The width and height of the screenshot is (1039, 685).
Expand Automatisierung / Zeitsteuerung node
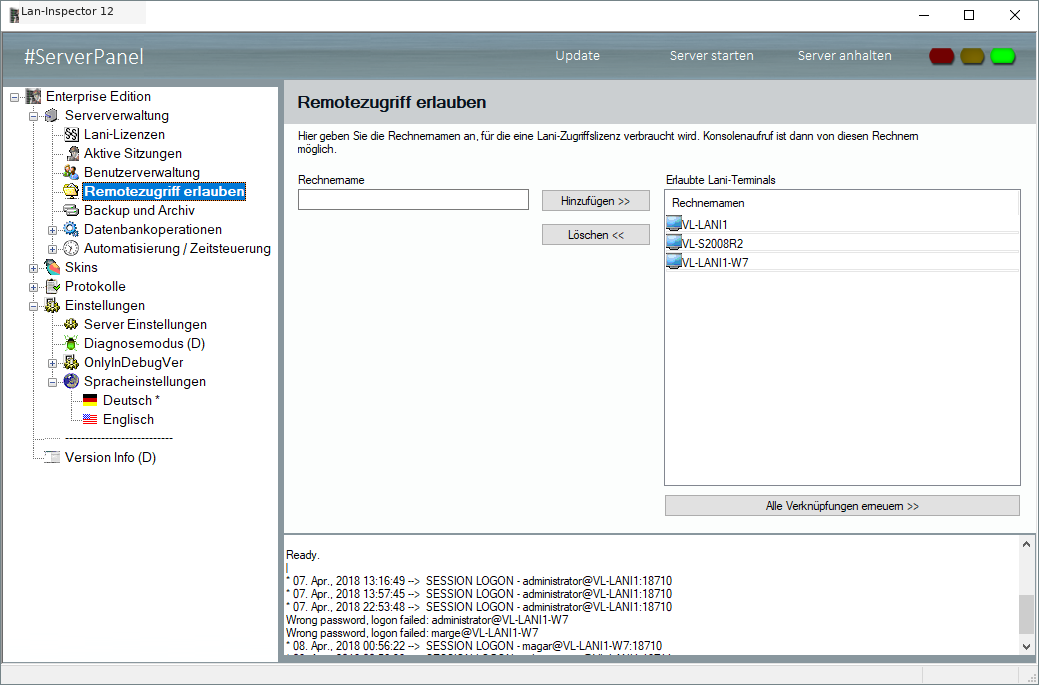click(52, 250)
